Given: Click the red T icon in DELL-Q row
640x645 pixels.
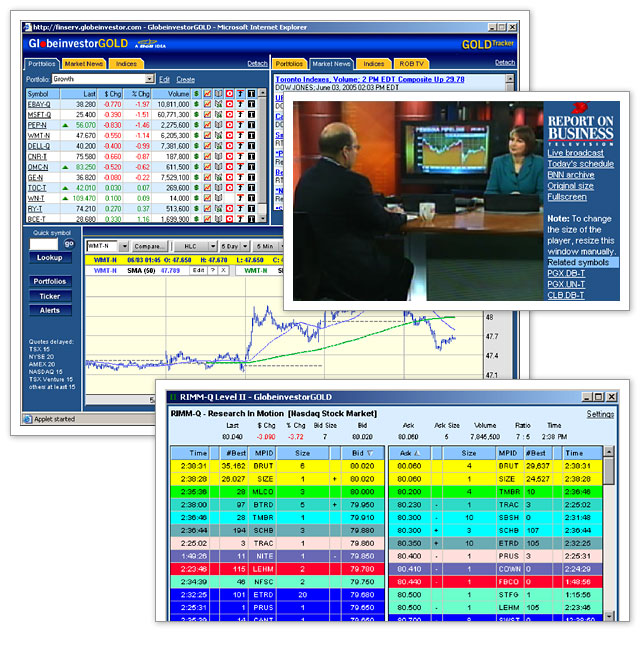Looking at the screenshot, I should click(x=241, y=146).
